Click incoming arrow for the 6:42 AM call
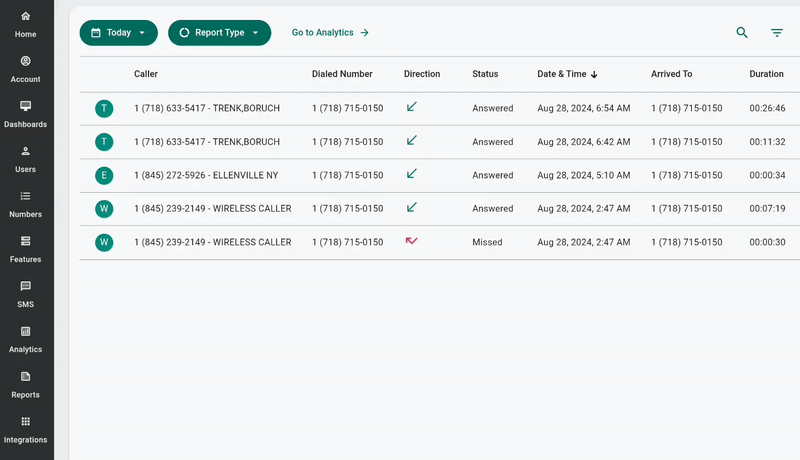Screen dimensions: 800x460 coord(412,140)
